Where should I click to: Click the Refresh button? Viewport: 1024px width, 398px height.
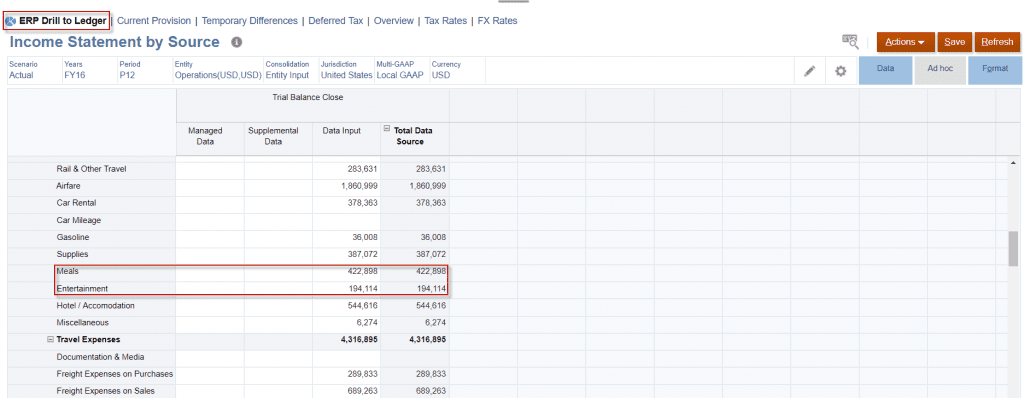click(997, 42)
